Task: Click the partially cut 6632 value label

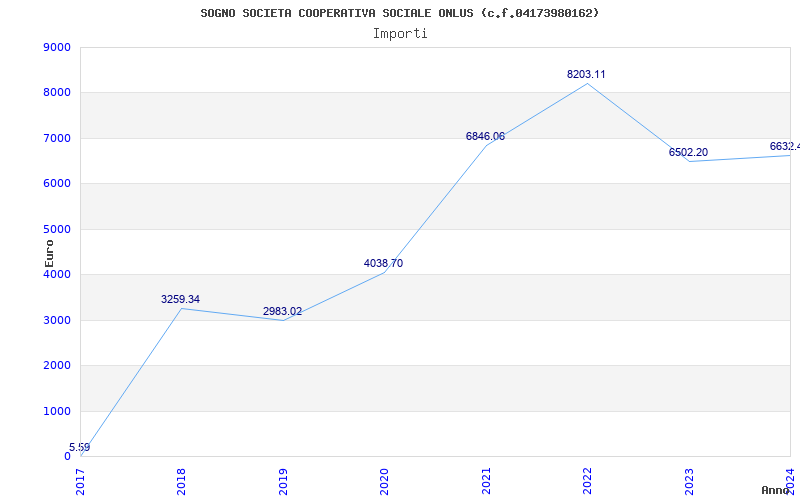Action: 785,147
